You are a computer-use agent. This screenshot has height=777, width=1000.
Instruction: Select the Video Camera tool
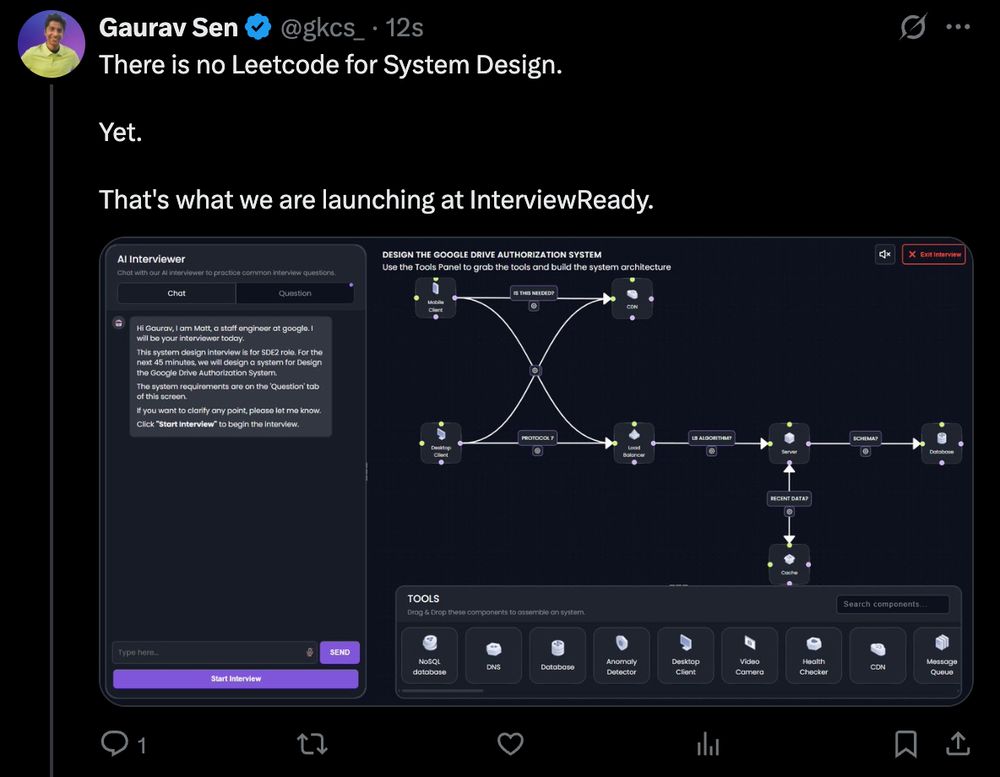pyautogui.click(x=749, y=655)
